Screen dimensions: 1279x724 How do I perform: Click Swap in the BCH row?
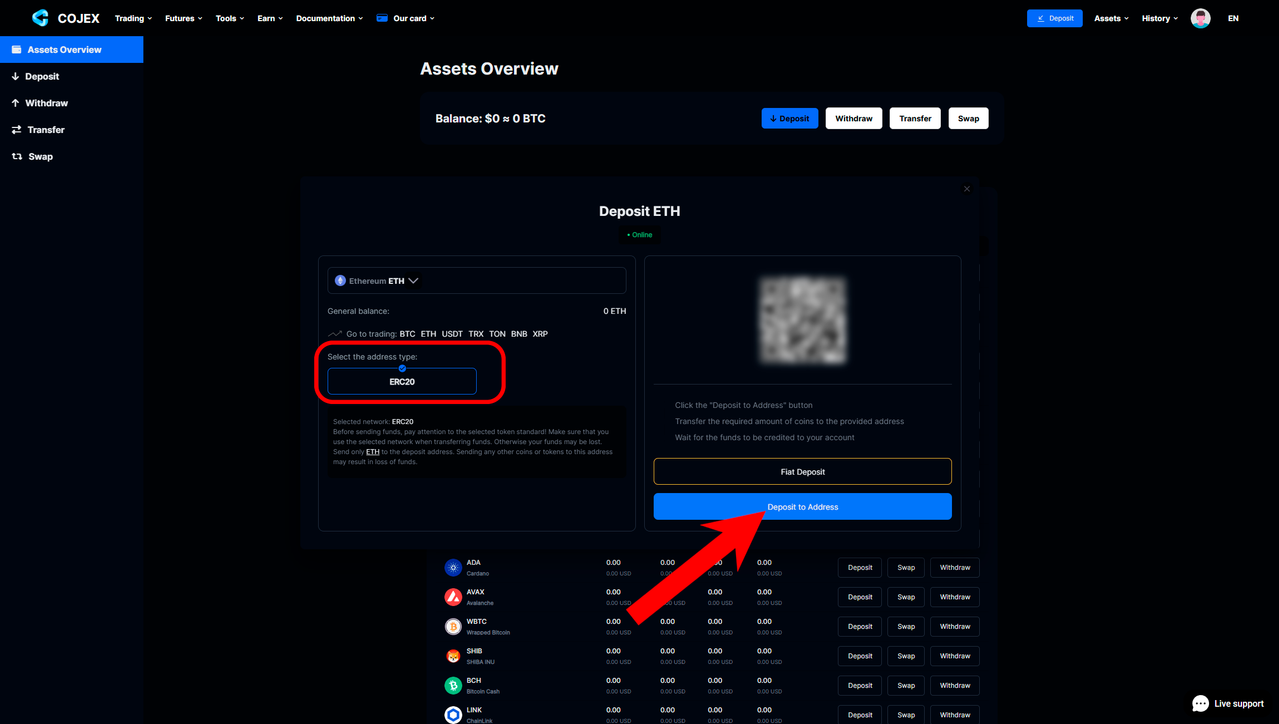906,685
